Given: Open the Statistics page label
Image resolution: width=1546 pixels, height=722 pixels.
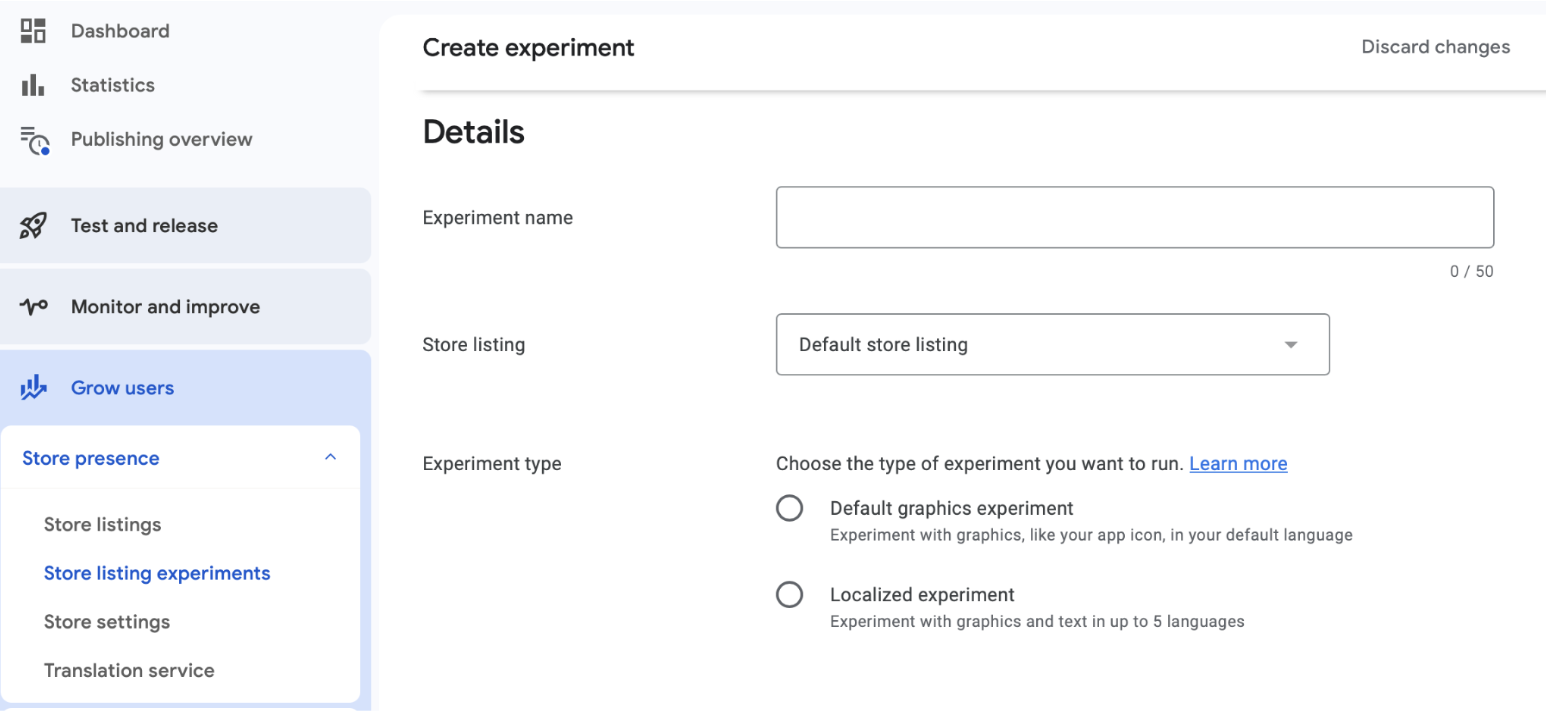Looking at the screenshot, I should (x=112, y=85).
